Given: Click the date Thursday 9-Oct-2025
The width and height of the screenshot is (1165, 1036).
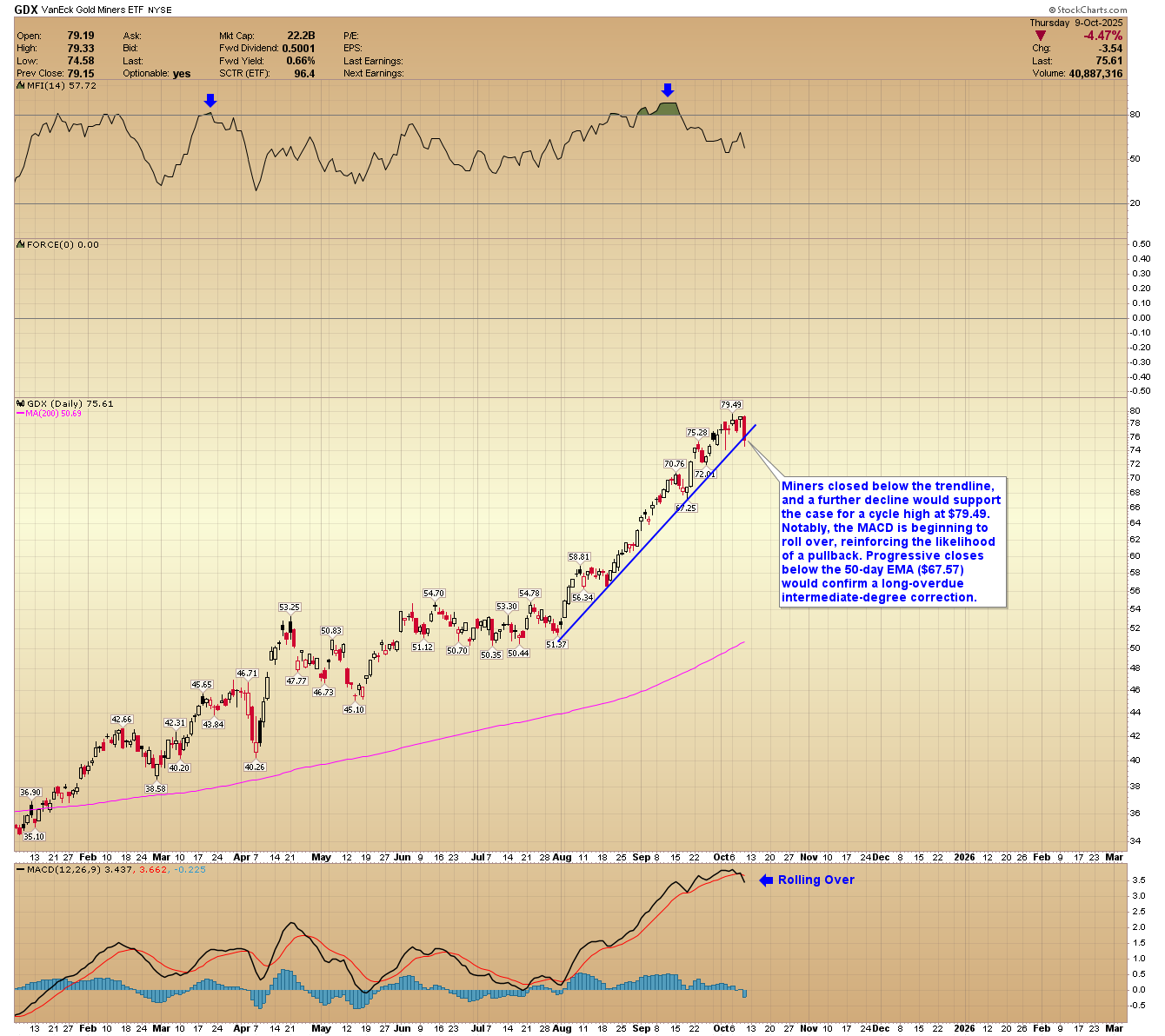Looking at the screenshot, I should pos(1076,23).
